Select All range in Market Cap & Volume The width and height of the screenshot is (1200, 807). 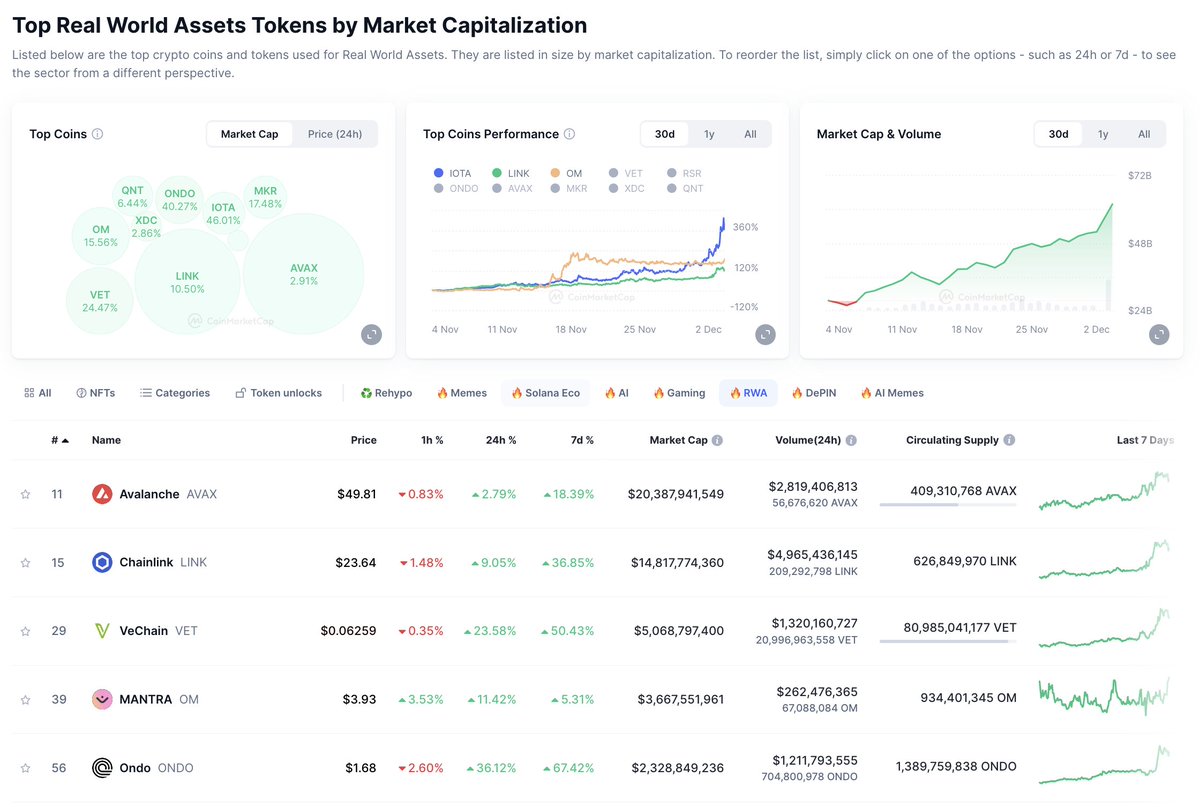1144,134
